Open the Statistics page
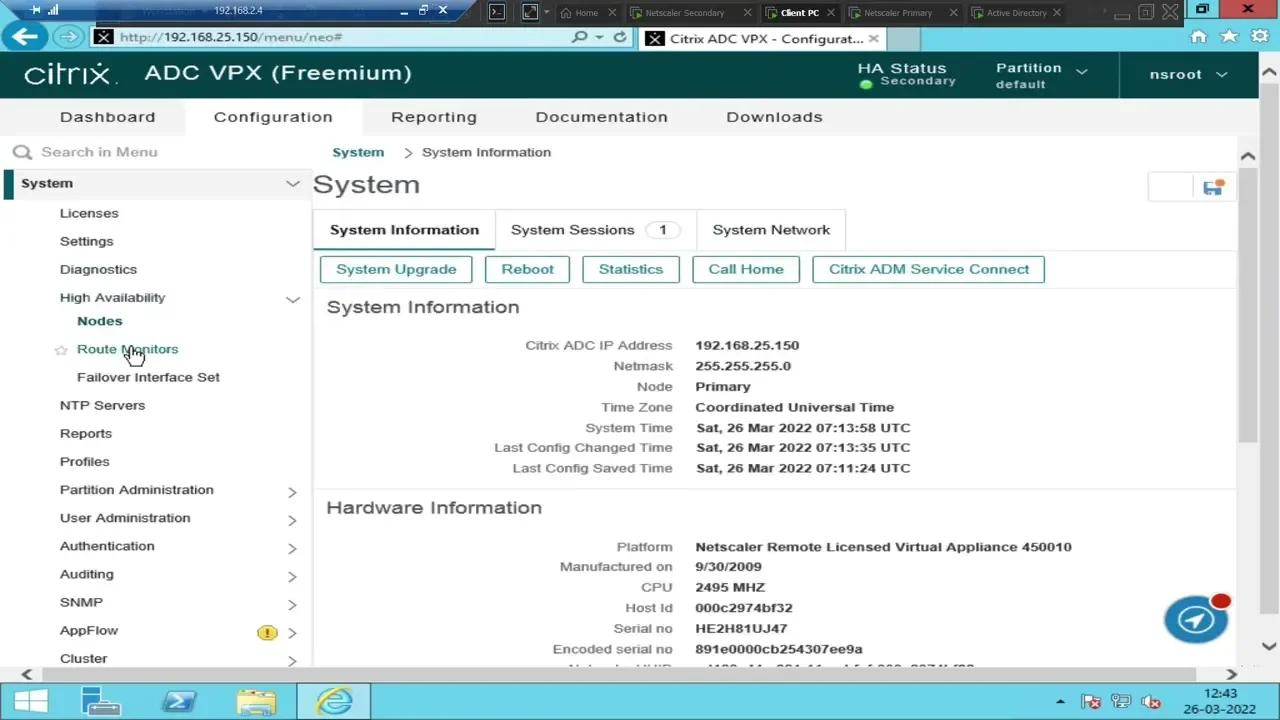The image size is (1280, 720). 630,268
